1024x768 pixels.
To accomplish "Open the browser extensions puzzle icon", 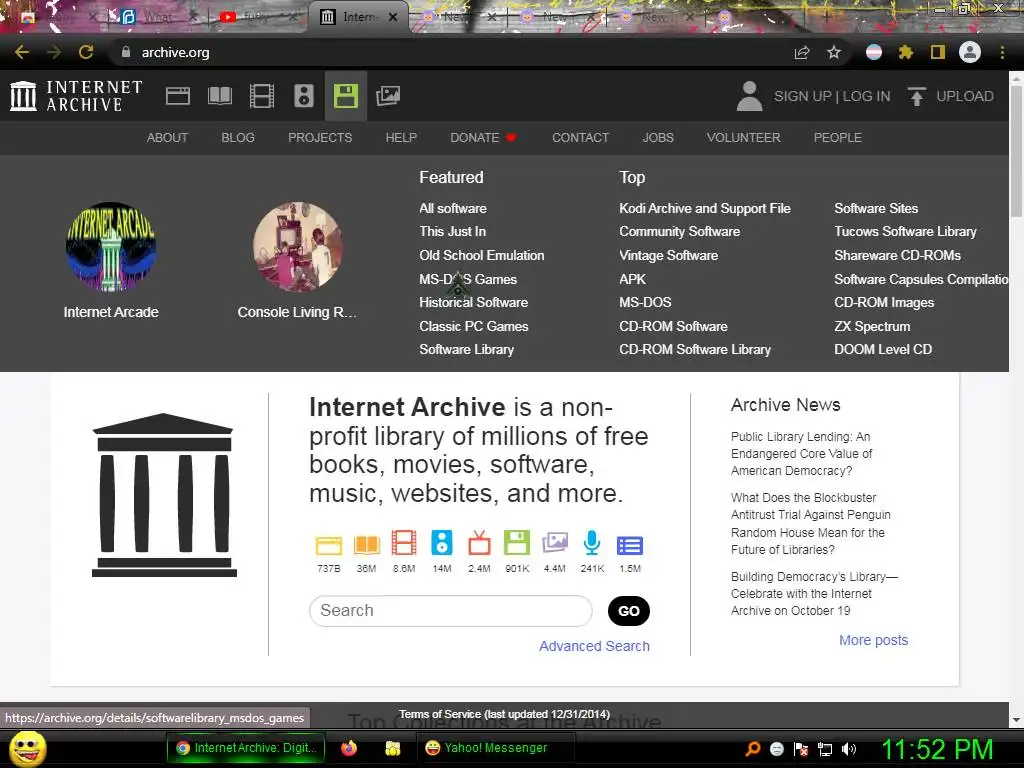I will point(906,52).
